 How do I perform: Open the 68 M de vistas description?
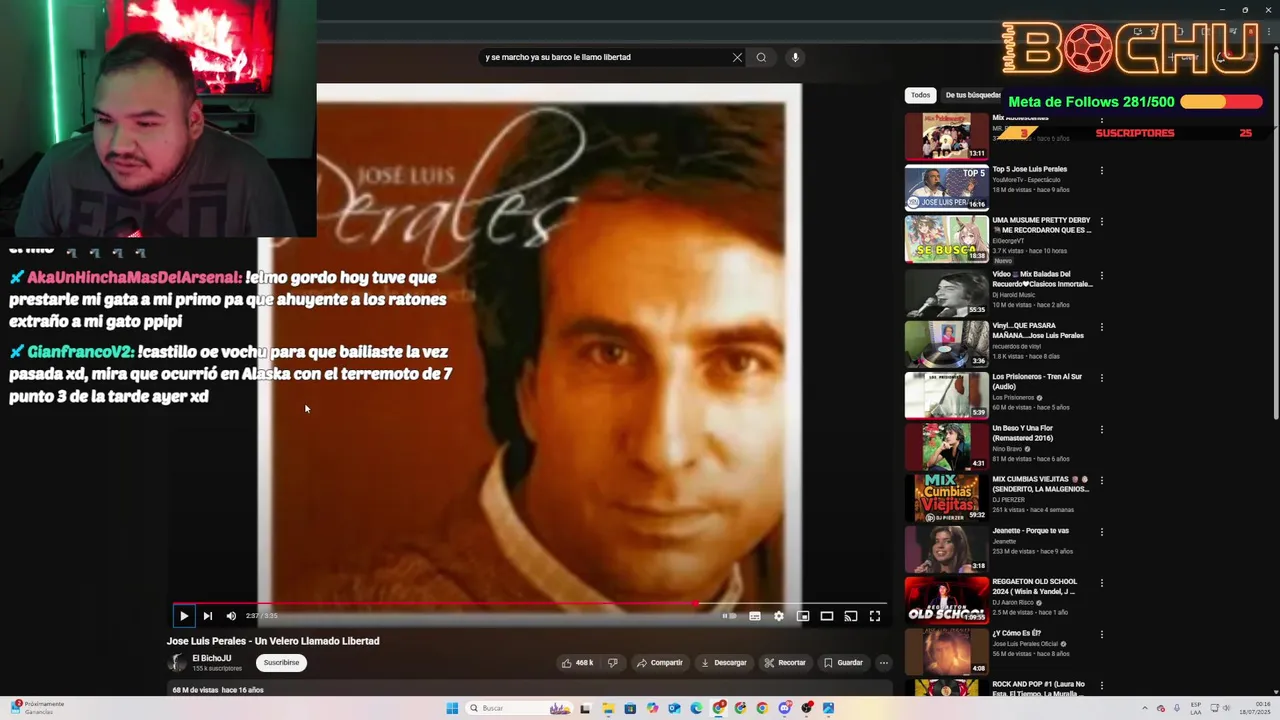point(218,690)
